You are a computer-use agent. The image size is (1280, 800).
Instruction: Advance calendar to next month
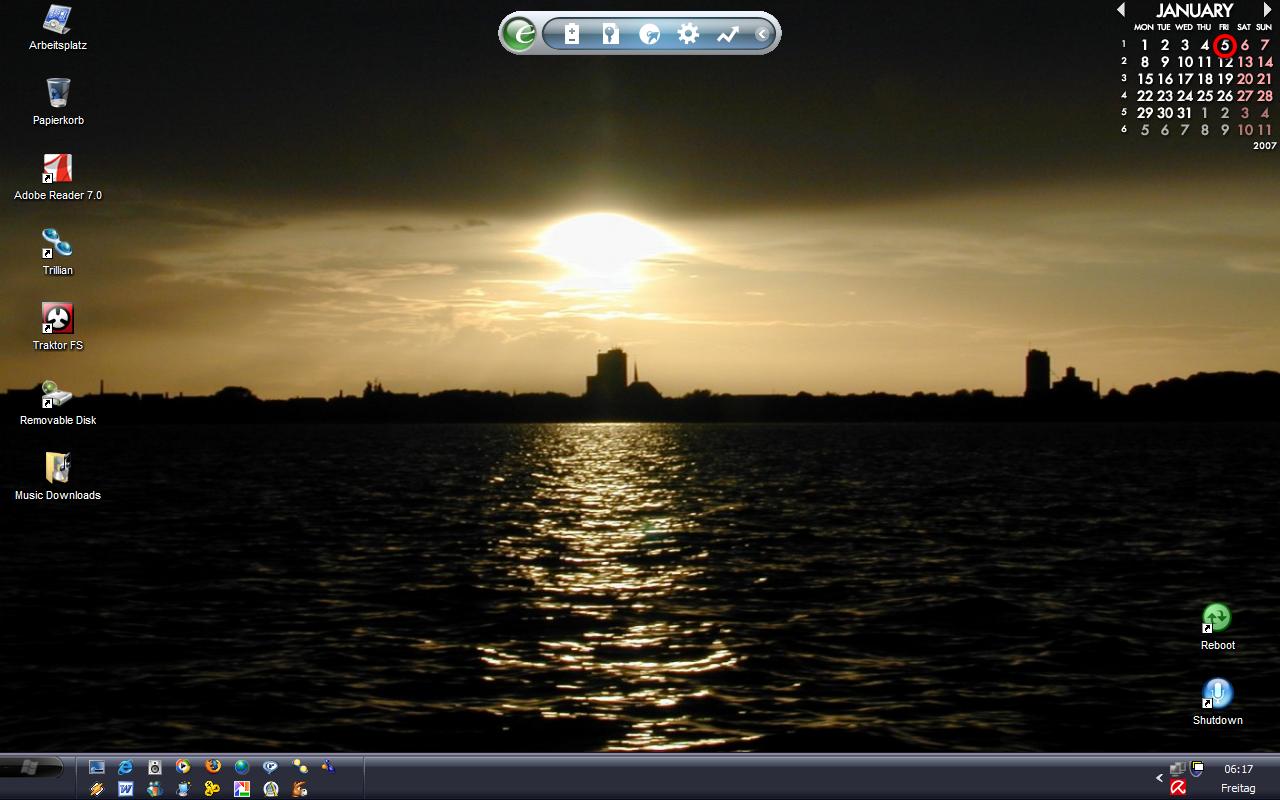click(x=1267, y=10)
